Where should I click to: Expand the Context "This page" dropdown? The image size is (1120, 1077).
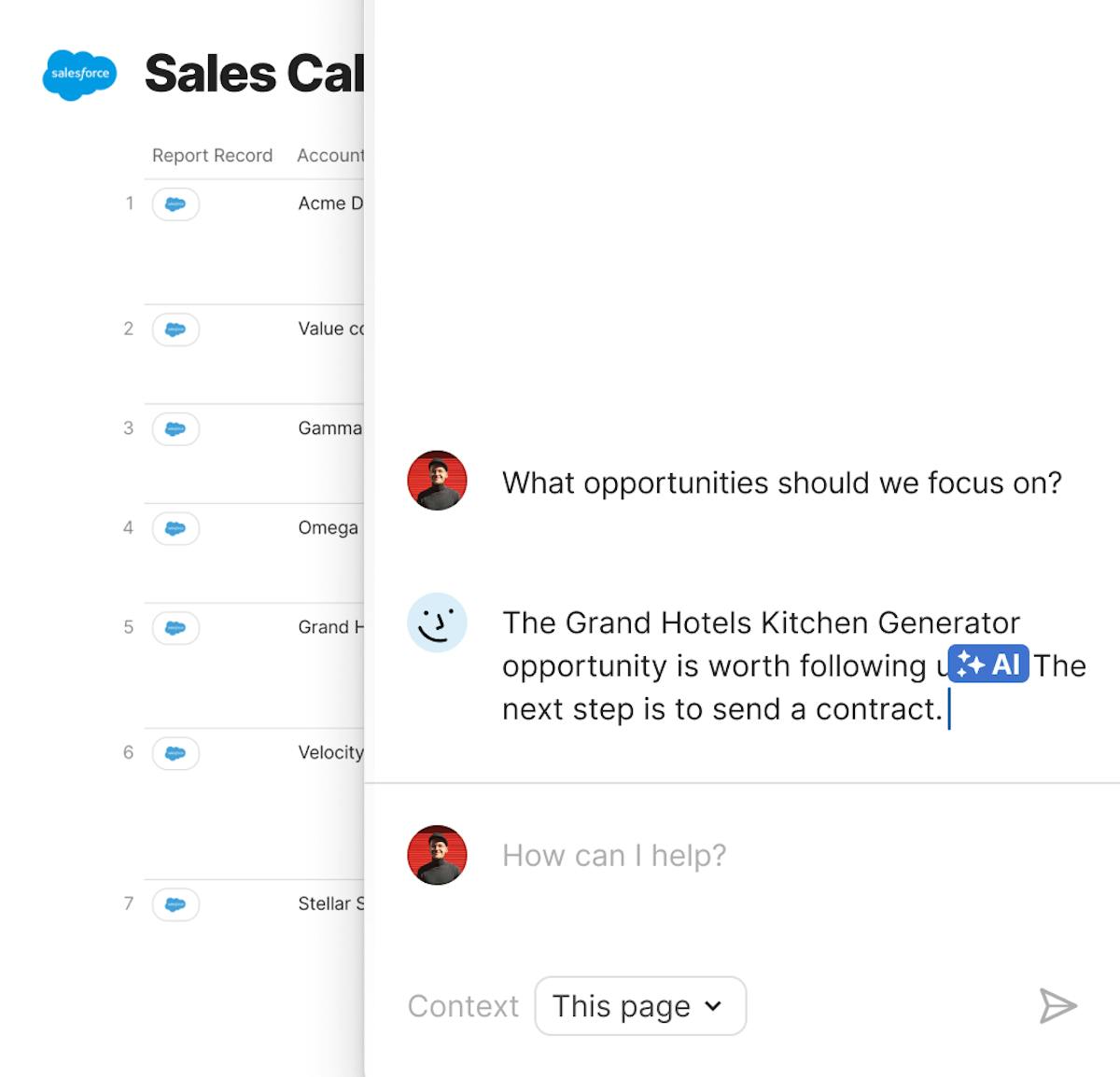point(640,1006)
